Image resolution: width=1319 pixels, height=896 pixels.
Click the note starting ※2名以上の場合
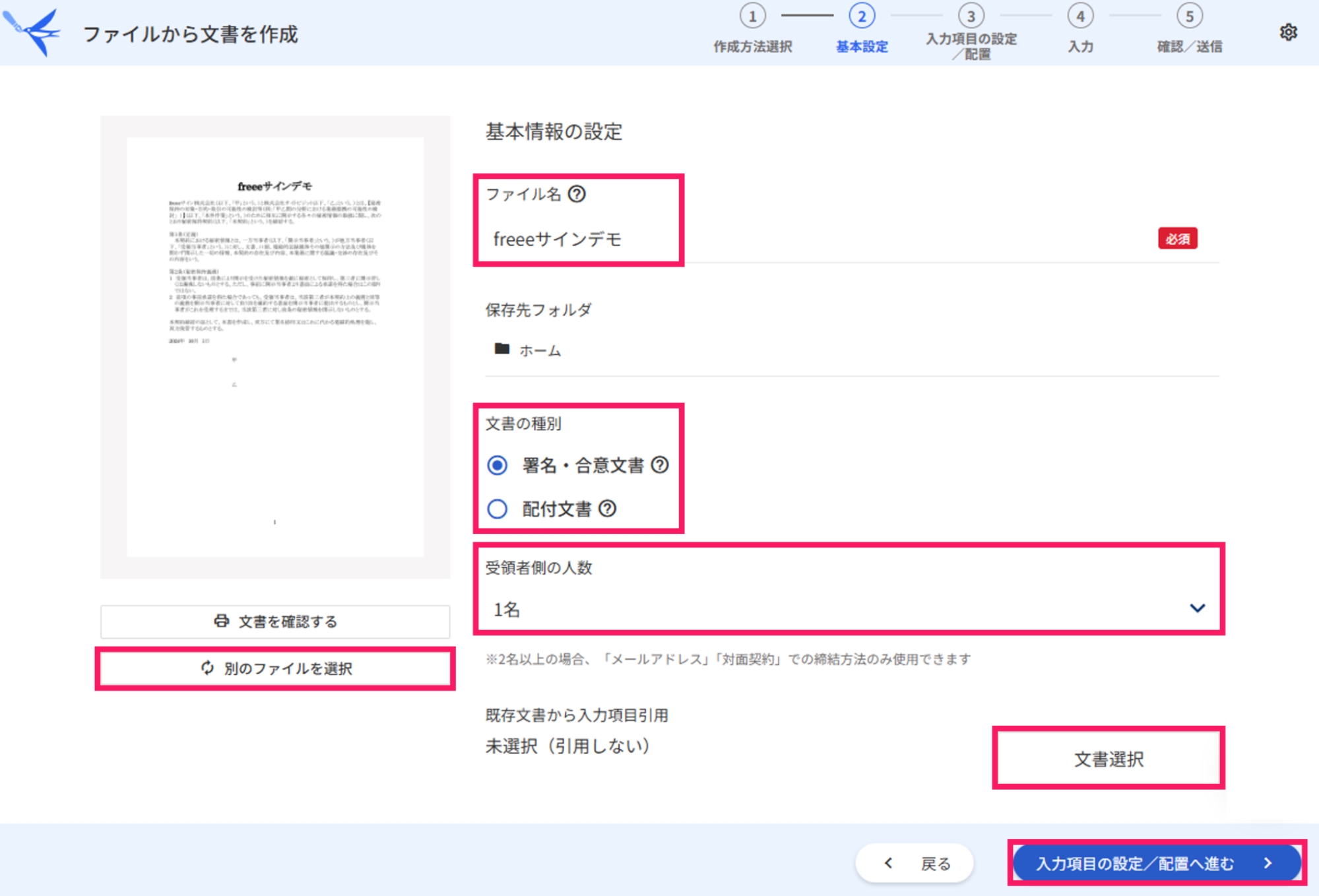click(x=728, y=659)
